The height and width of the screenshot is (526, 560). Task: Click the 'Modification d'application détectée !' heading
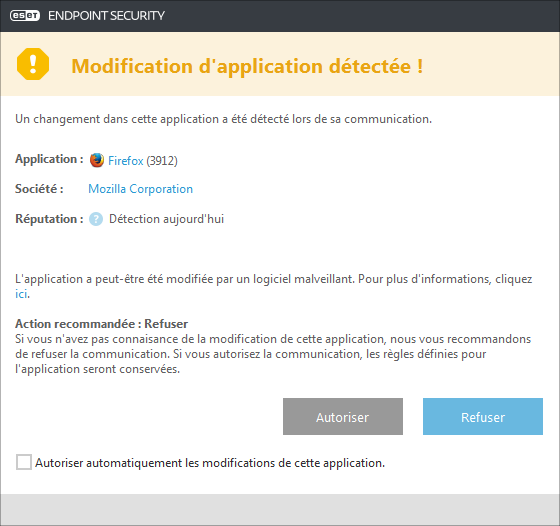tap(247, 66)
